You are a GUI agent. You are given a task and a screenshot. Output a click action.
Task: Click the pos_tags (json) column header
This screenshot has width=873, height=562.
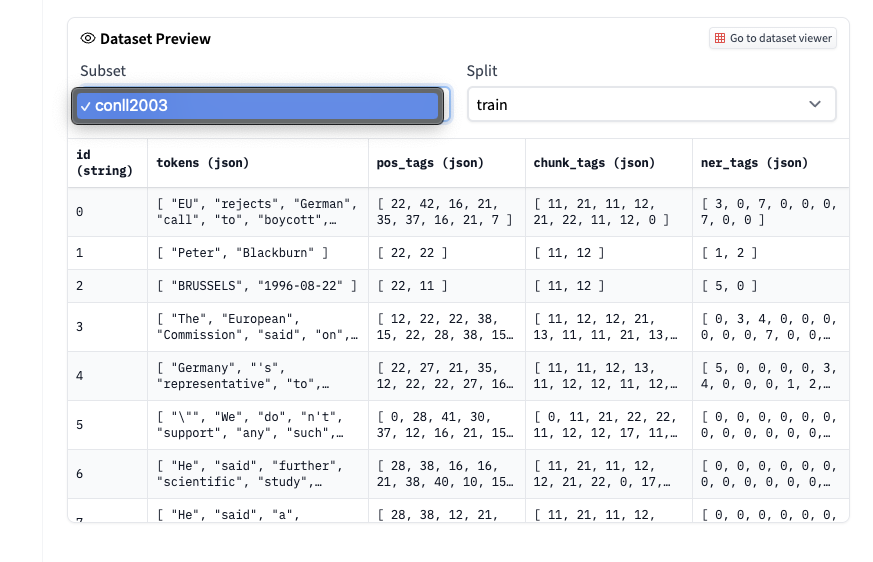click(x=447, y=163)
